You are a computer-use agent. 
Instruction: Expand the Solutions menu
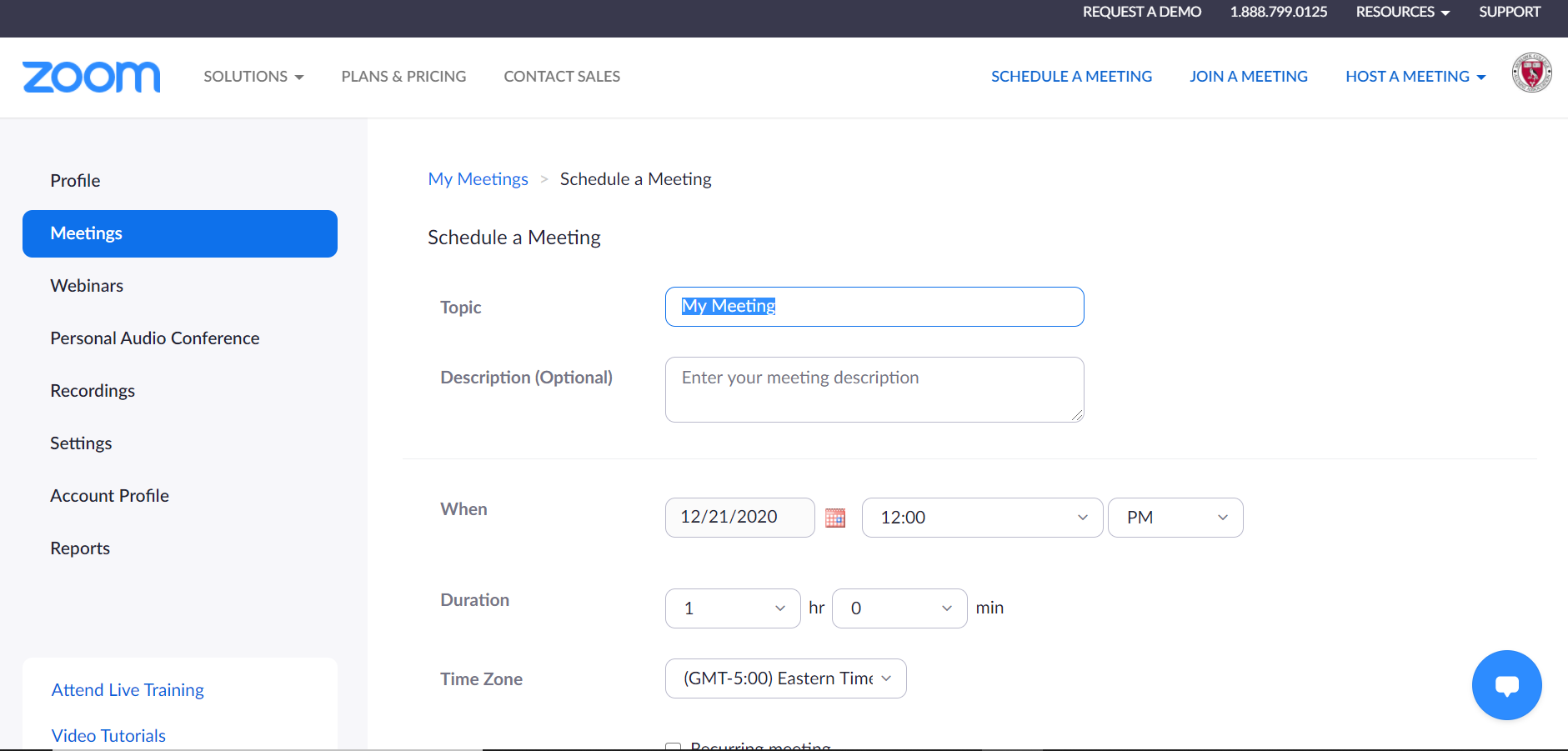[253, 77]
